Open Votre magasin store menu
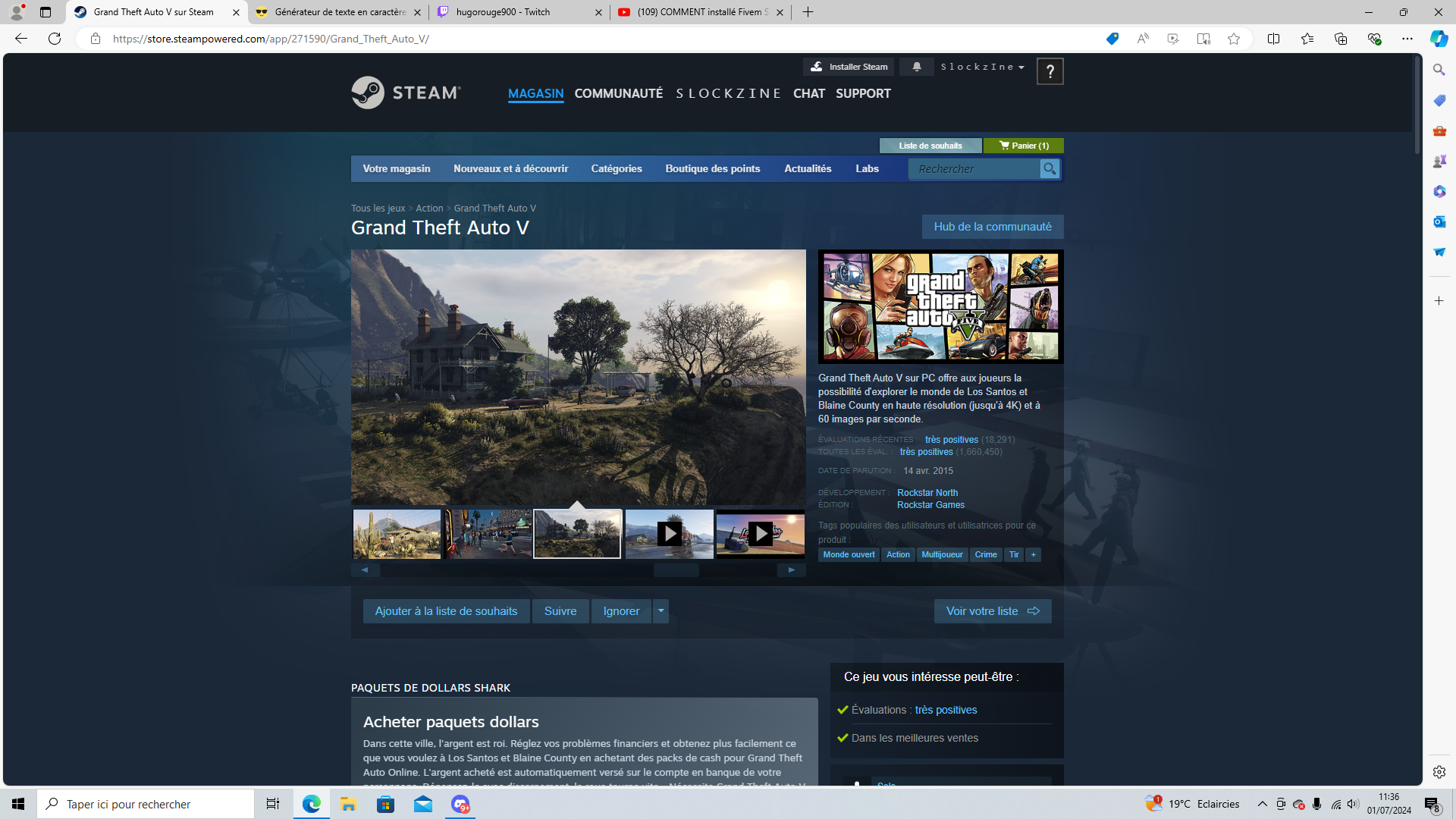Image resolution: width=1456 pixels, height=819 pixels. point(397,169)
